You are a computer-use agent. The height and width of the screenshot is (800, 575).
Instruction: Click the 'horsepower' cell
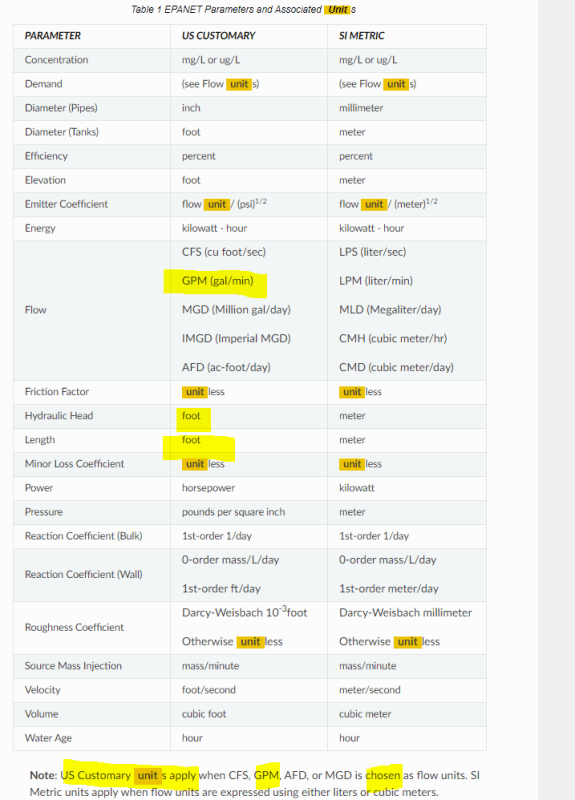(x=208, y=488)
